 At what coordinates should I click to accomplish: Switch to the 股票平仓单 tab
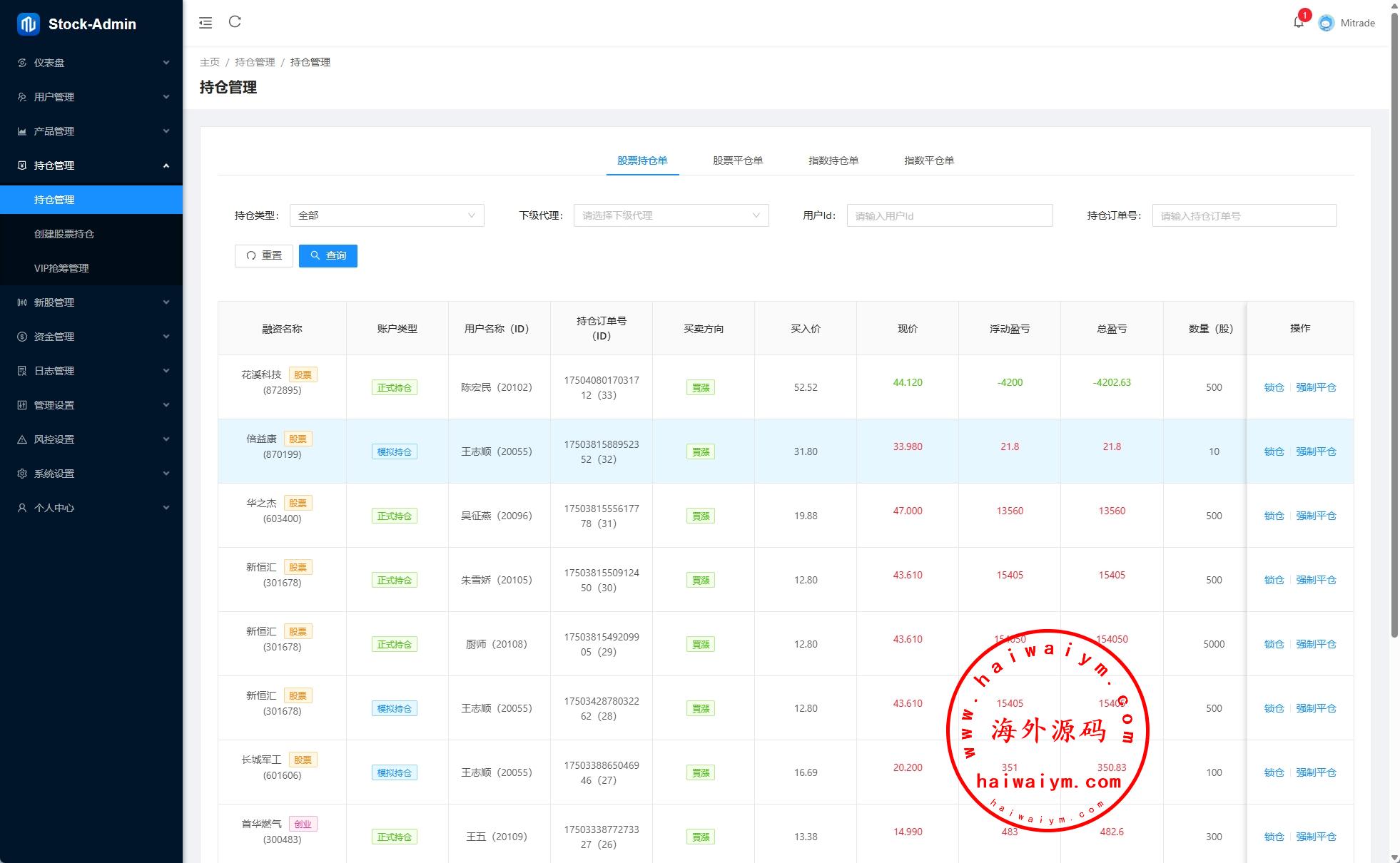[737, 160]
